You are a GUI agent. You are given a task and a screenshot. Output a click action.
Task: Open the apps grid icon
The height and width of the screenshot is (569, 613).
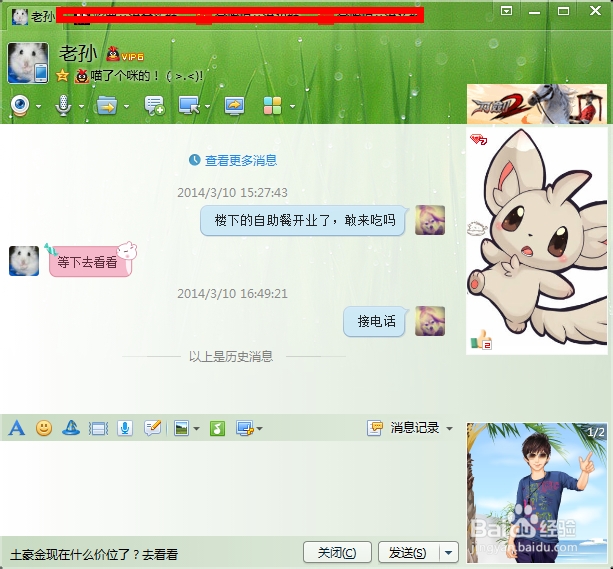coord(272,106)
